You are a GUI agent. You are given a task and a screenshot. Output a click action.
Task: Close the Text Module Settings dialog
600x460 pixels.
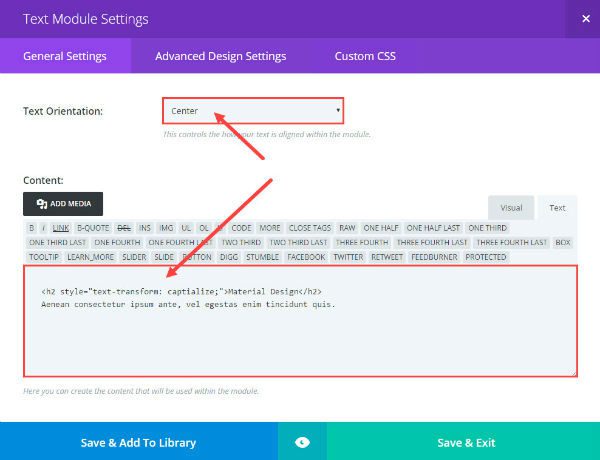[x=585, y=18]
